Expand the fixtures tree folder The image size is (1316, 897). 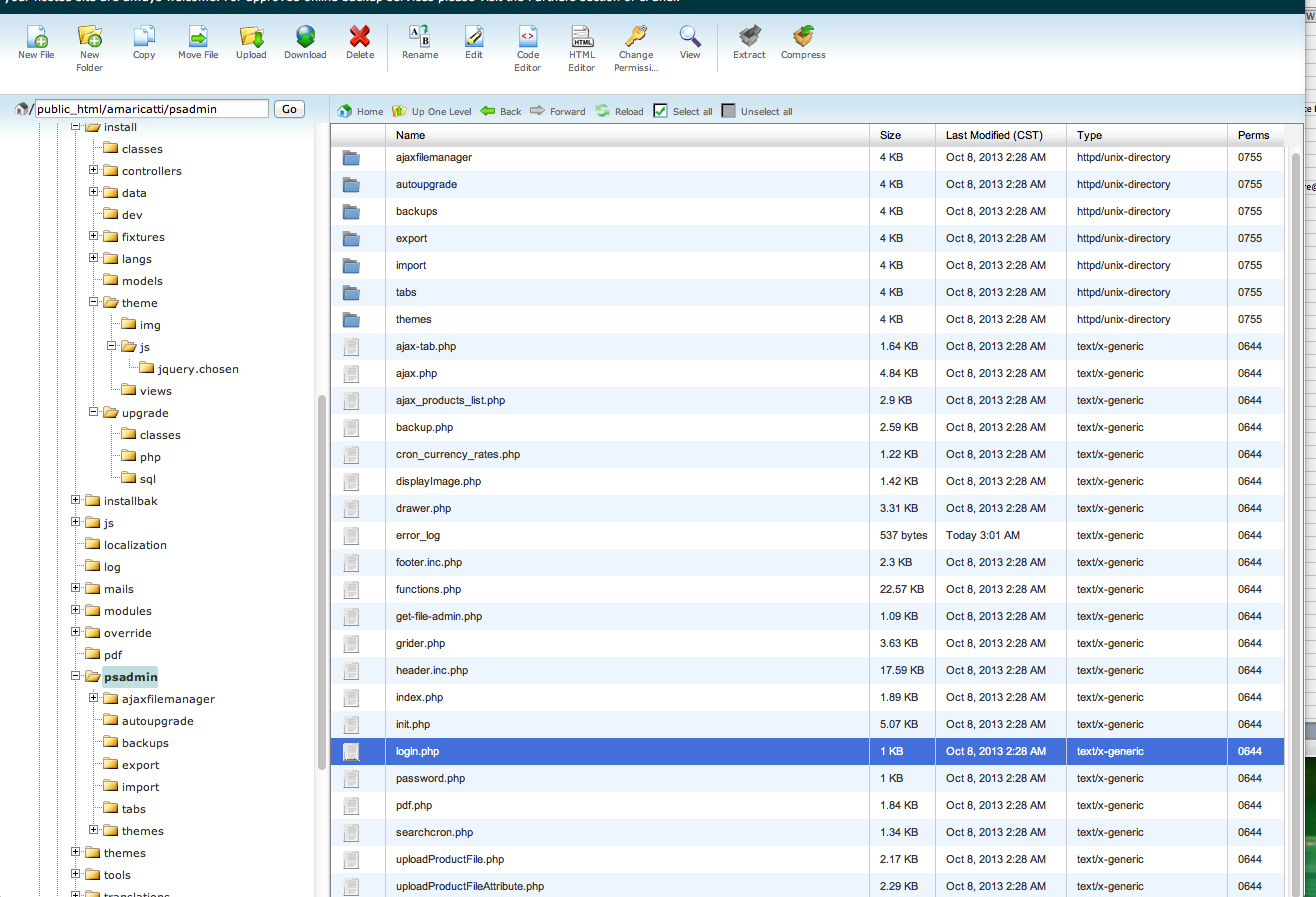coord(94,236)
